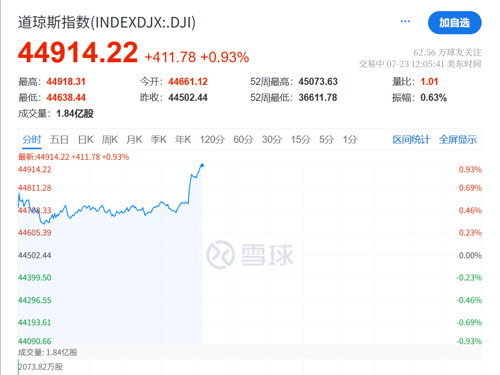
Task: Click the 雪球 watermark logo in chart
Action: [x=250, y=255]
